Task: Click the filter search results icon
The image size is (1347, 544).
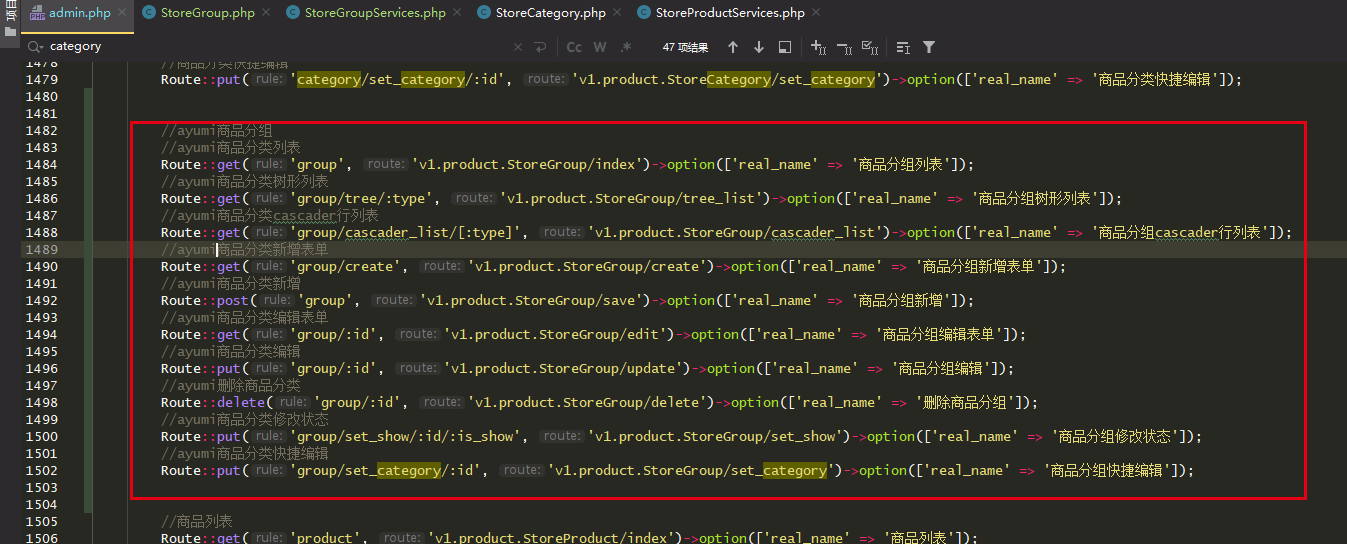Action: click(x=929, y=46)
